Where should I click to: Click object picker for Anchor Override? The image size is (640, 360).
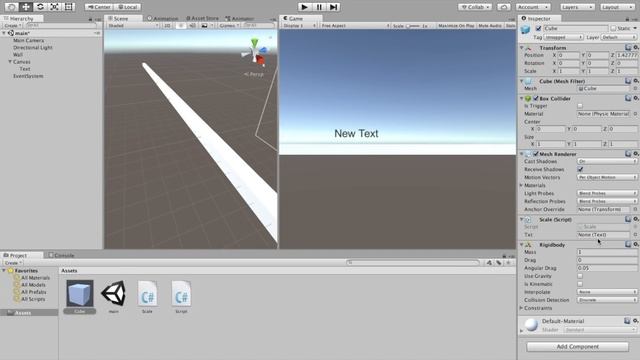click(x=635, y=209)
